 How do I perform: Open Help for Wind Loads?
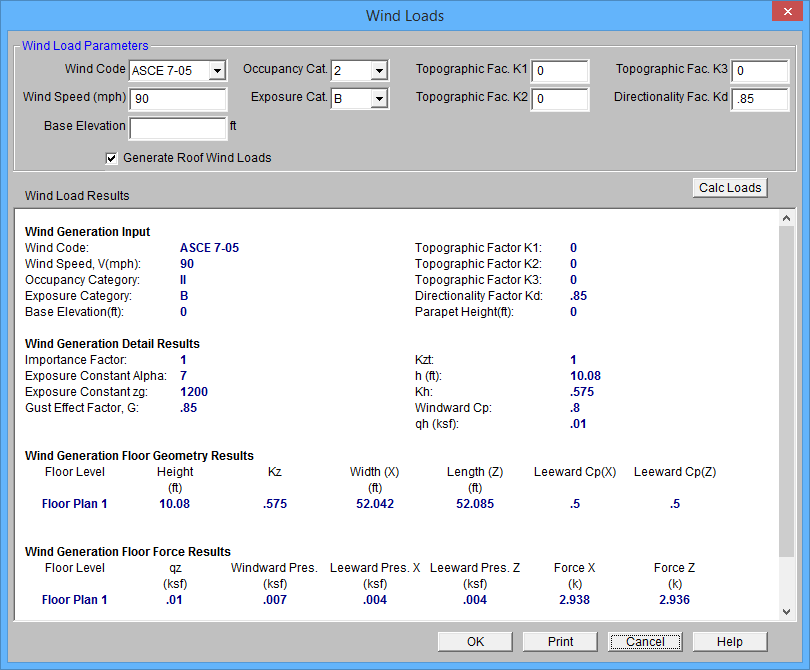pyautogui.click(x=729, y=642)
